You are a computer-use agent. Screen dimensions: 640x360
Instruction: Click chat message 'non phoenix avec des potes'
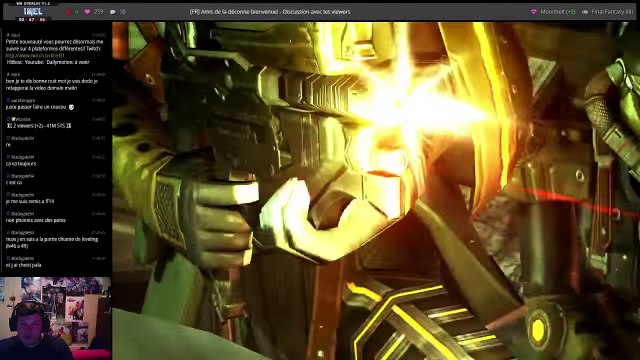pos(36,220)
